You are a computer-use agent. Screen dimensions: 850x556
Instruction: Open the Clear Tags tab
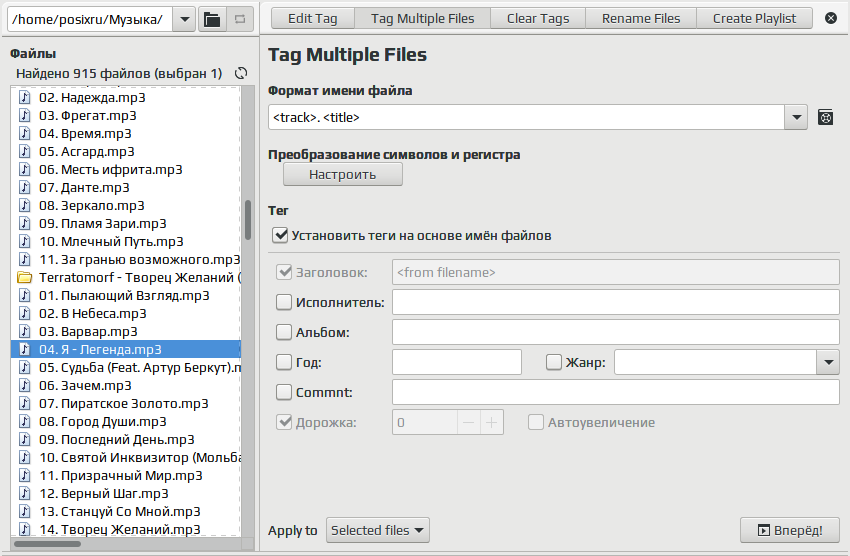coord(538,18)
